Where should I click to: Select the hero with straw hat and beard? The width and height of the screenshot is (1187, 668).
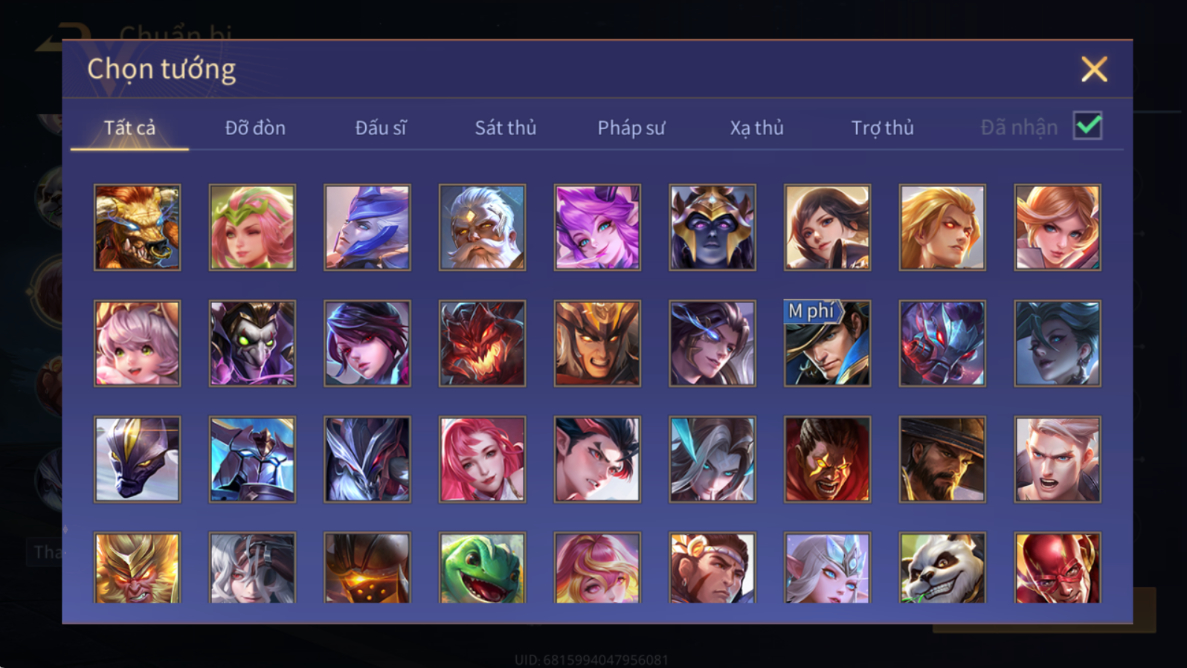(x=942, y=459)
